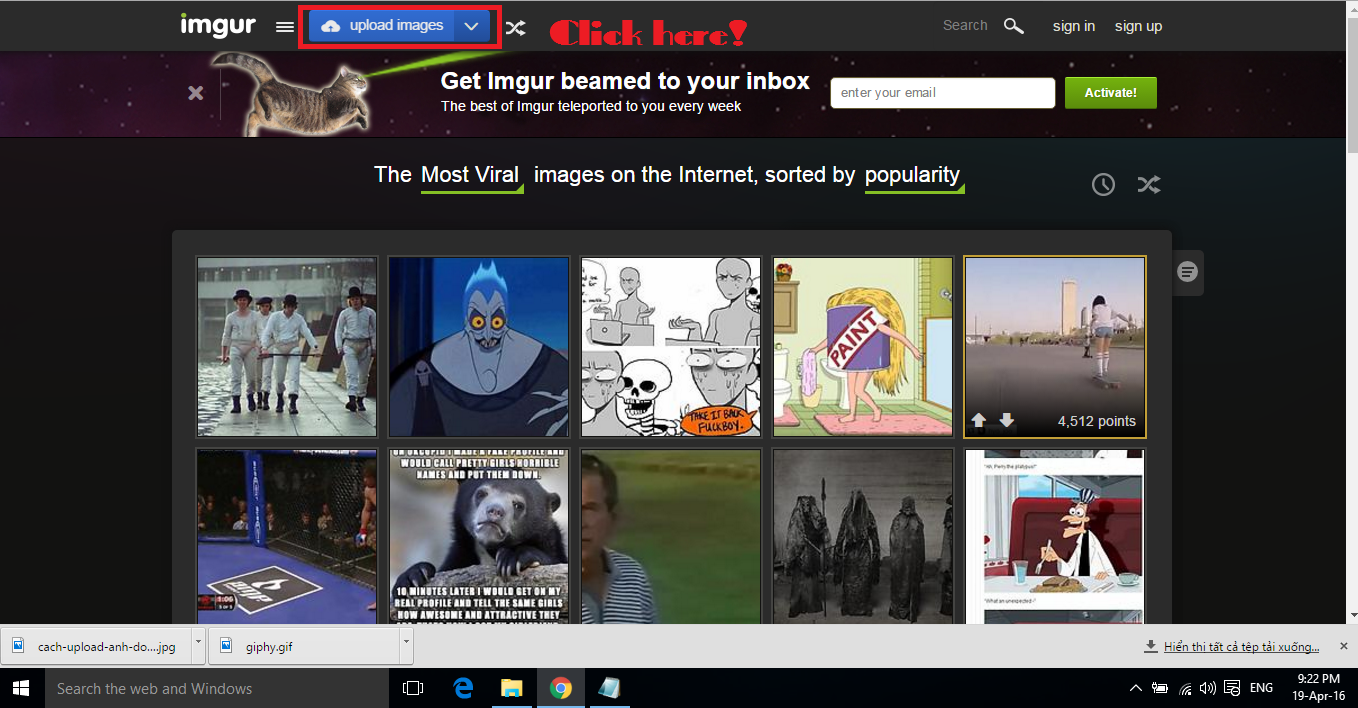Click the upload images button
Image resolution: width=1358 pixels, height=708 pixels.
(x=382, y=26)
